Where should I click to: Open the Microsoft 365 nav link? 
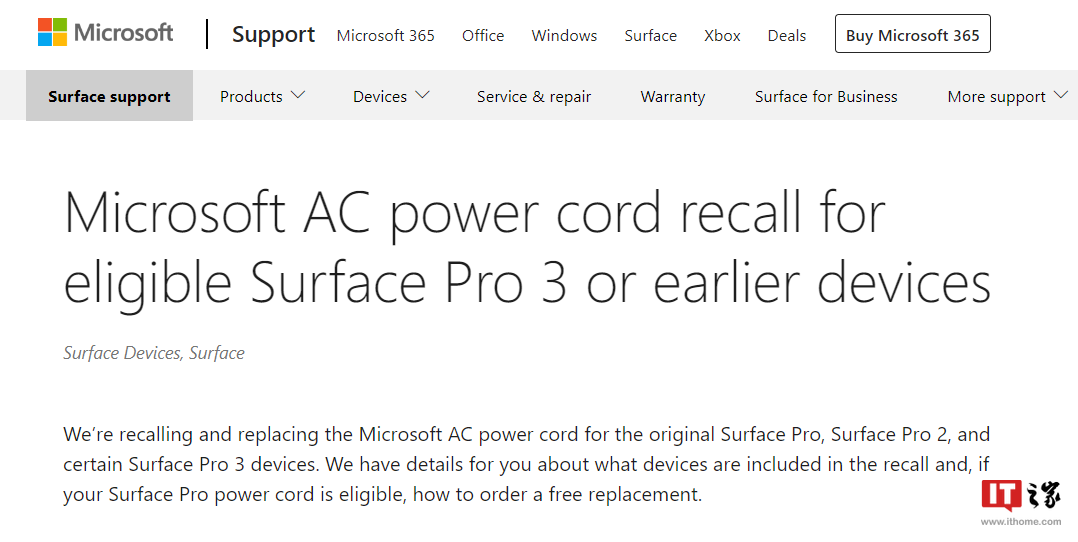386,36
